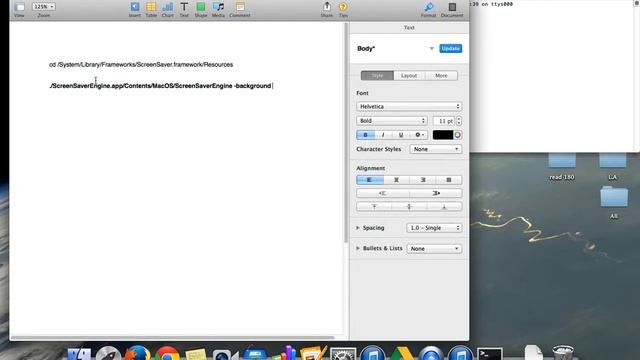Open the advanced text options gear
Viewport: 640px width, 360px height.
419,135
